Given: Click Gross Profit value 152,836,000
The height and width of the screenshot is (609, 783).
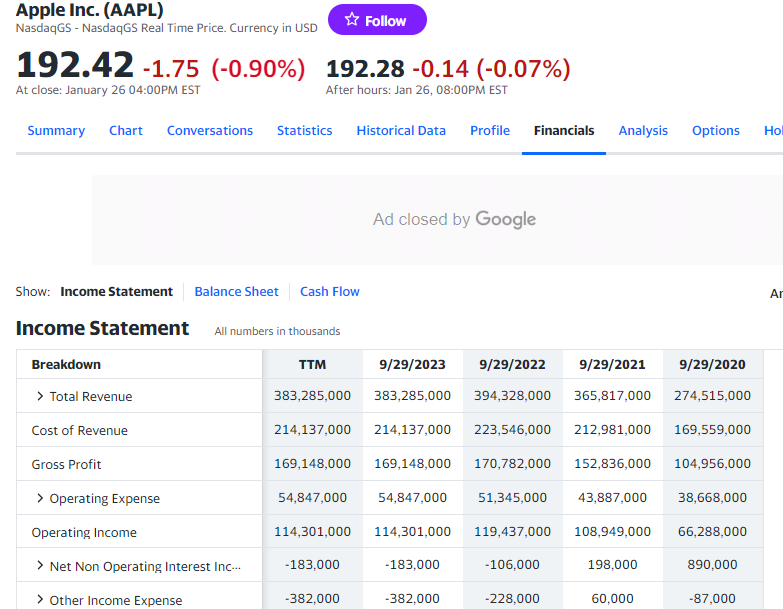Looking at the screenshot, I should coord(612,463).
